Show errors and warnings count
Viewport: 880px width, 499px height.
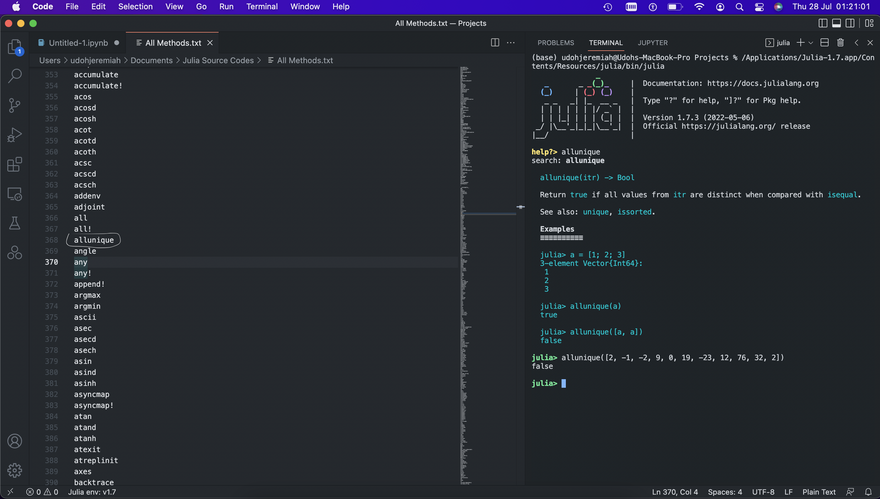click(42, 492)
